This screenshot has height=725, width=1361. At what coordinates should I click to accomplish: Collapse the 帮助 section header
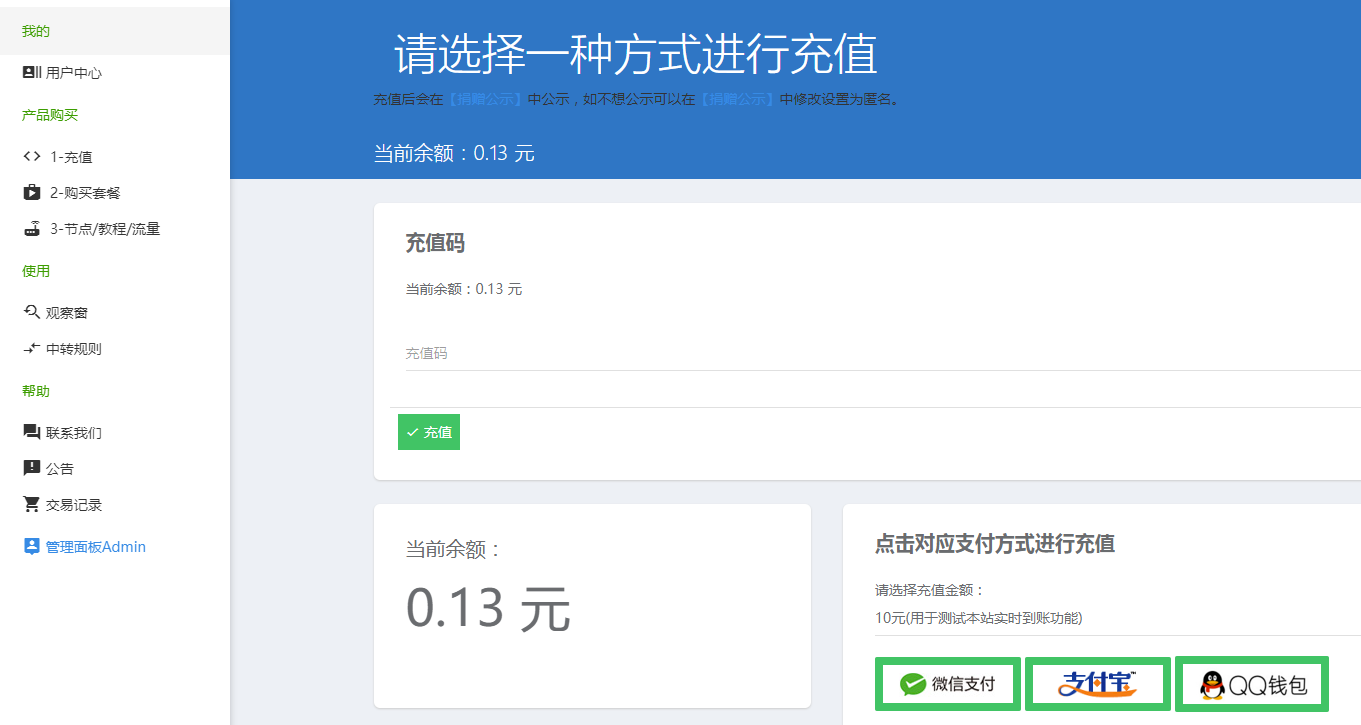point(36,391)
